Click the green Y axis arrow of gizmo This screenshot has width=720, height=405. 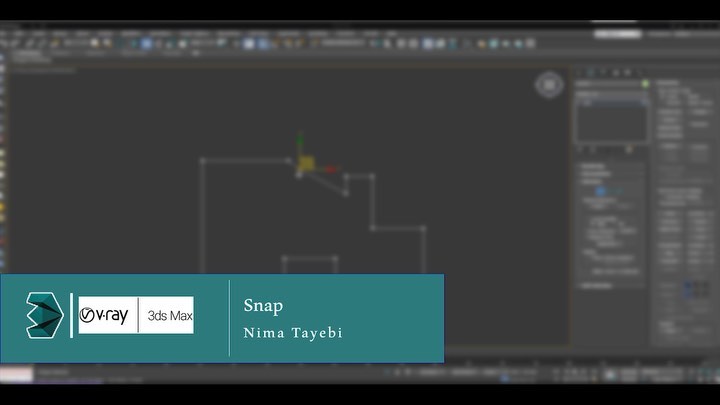point(300,140)
